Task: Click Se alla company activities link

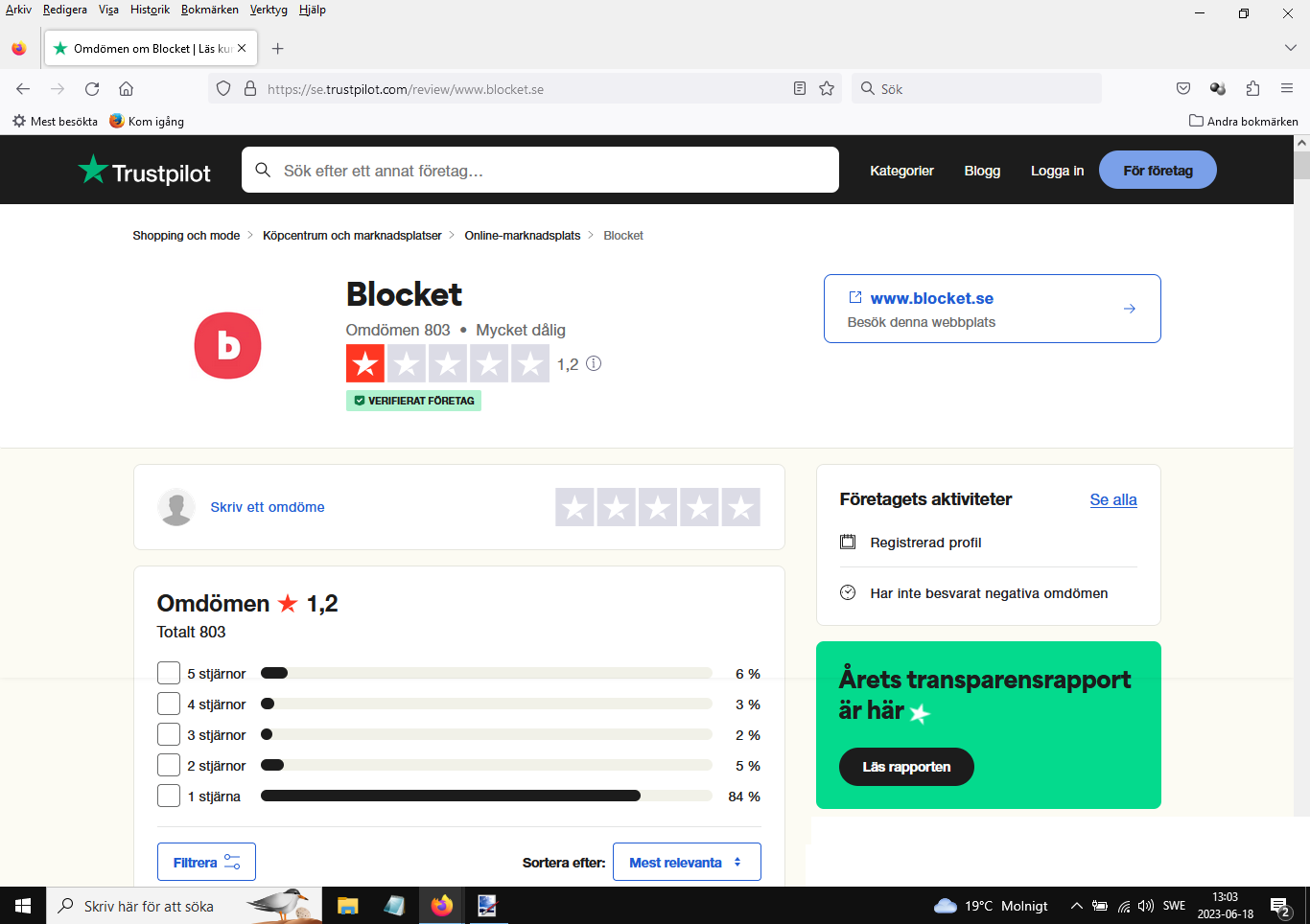Action: click(1113, 499)
